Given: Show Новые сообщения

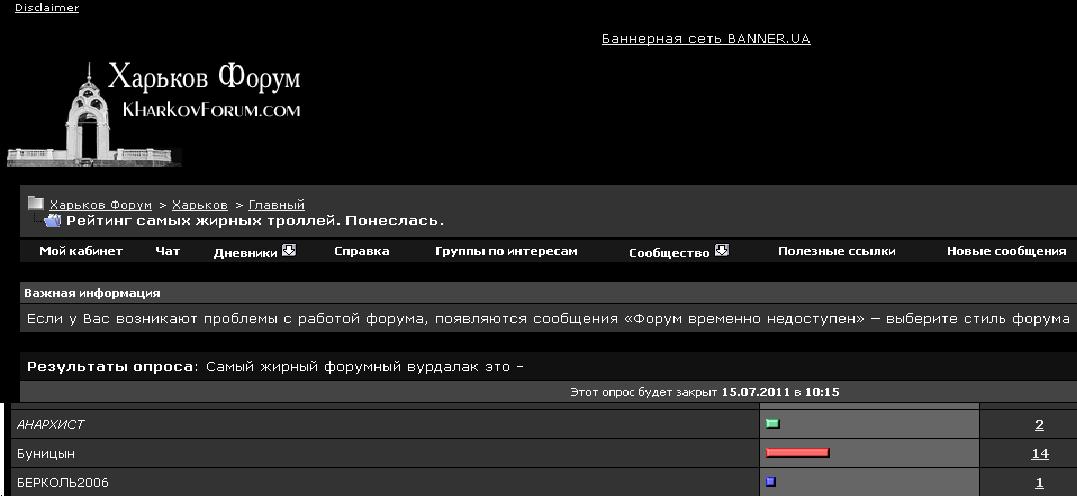Looking at the screenshot, I should pos(1006,251).
